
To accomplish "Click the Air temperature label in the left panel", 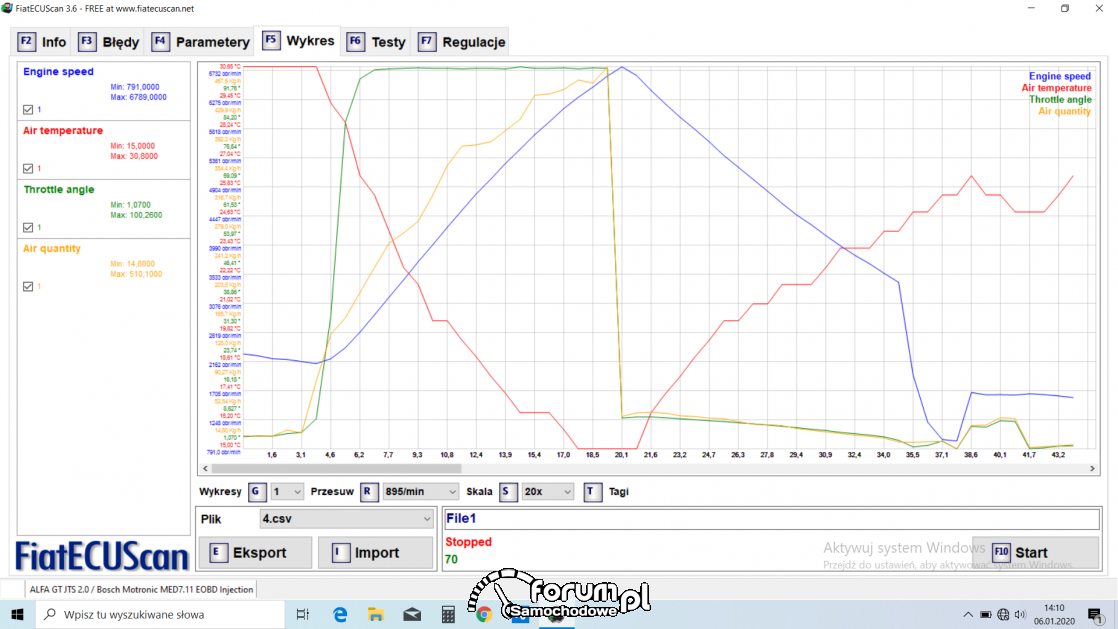I will [63, 131].
